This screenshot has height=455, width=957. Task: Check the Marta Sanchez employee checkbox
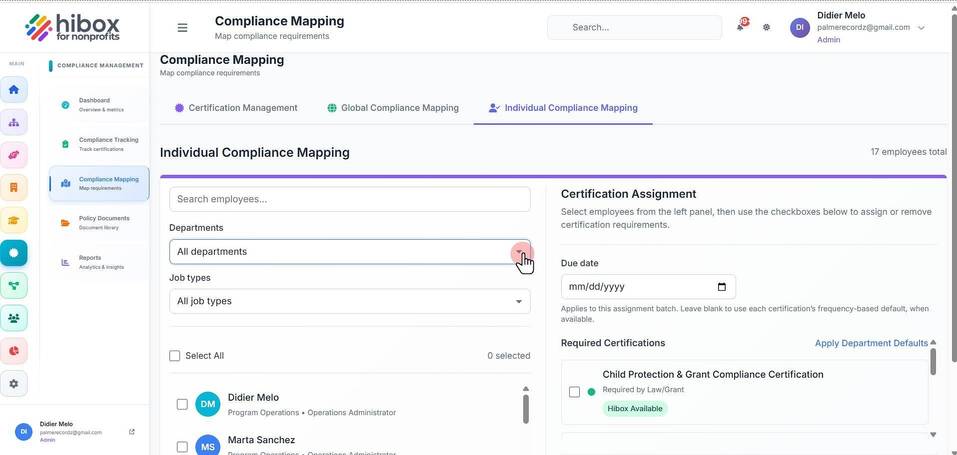[x=182, y=446]
